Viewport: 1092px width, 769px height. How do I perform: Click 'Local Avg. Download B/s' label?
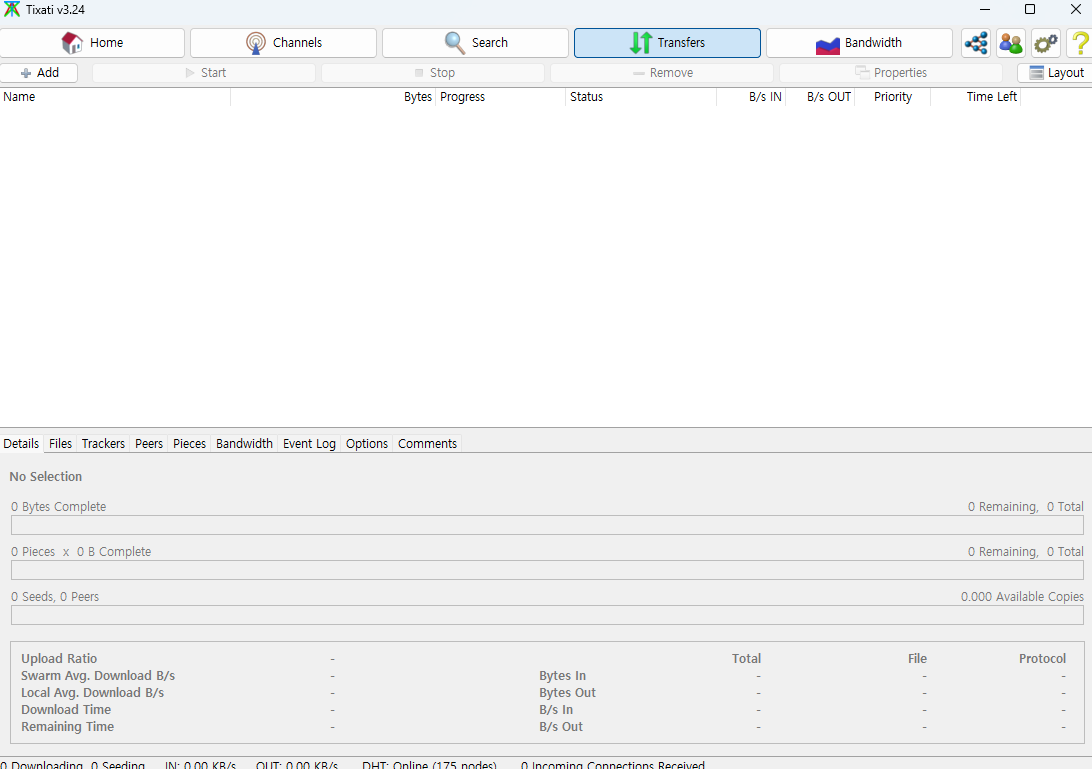pos(93,692)
